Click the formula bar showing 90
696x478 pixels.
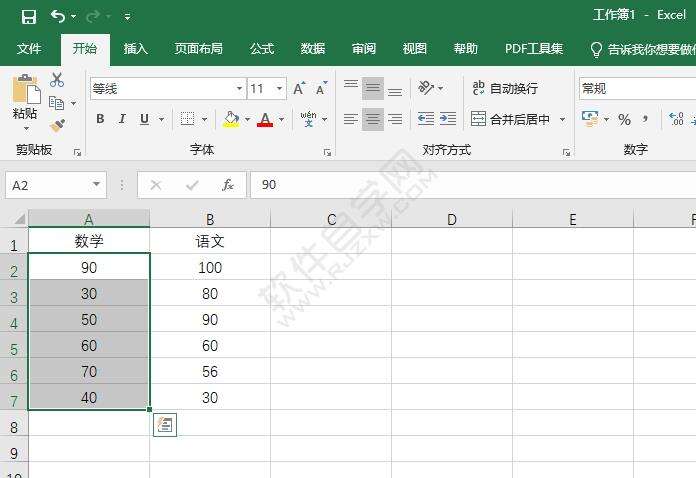tap(473, 185)
